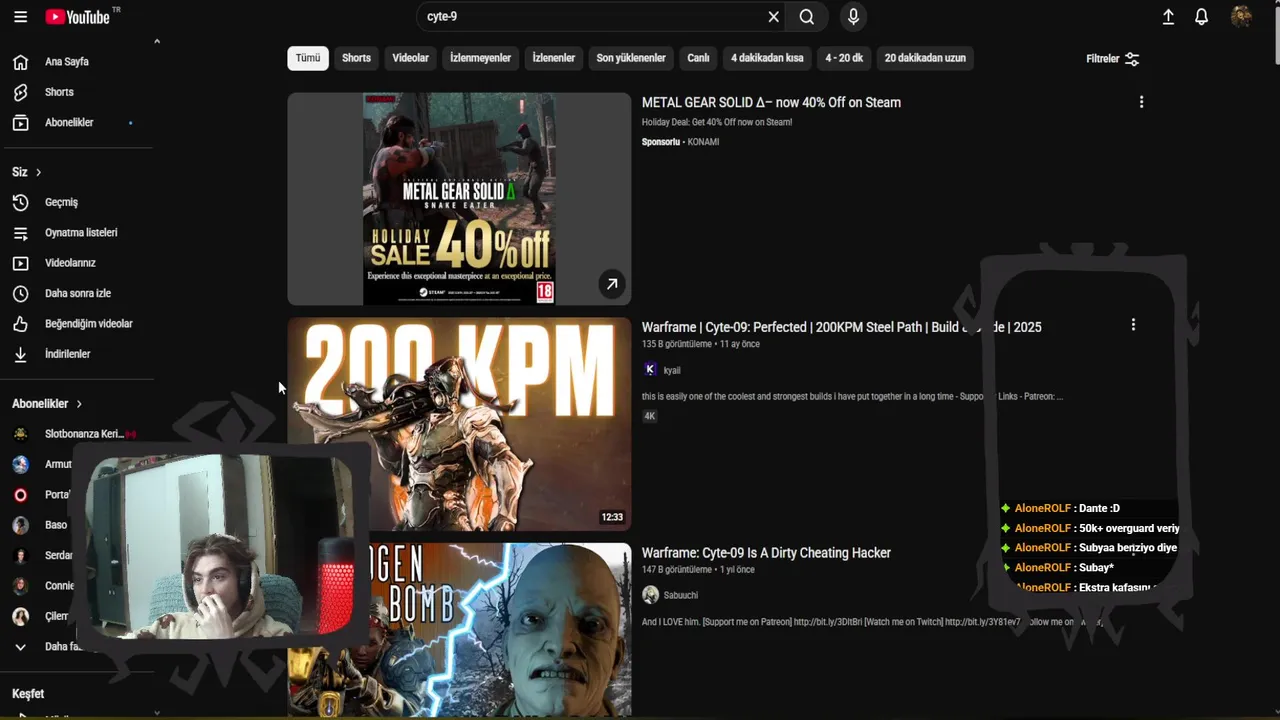Click the kyail channel name

[672, 371]
